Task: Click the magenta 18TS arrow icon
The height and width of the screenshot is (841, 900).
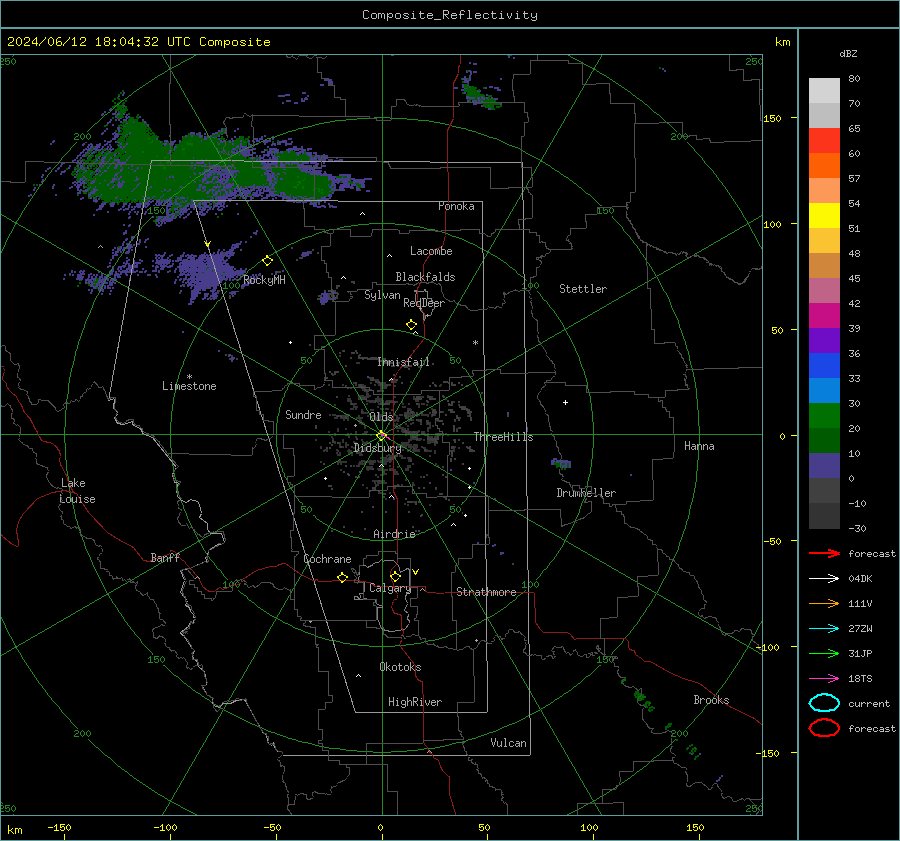Action: point(824,679)
